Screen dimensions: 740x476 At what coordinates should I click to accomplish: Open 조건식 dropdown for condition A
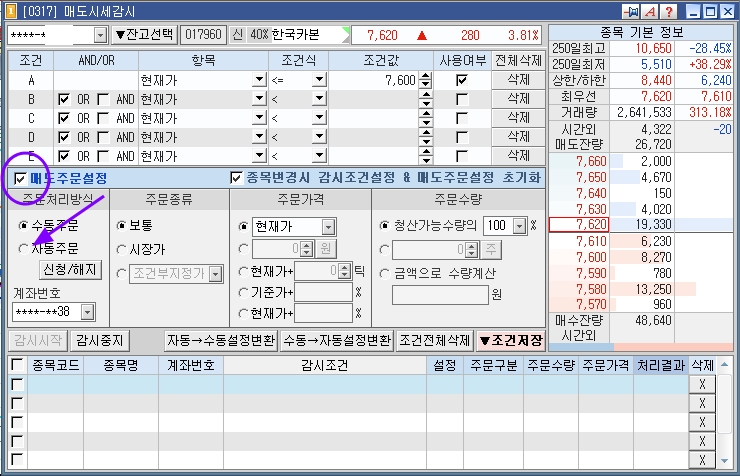(320, 80)
